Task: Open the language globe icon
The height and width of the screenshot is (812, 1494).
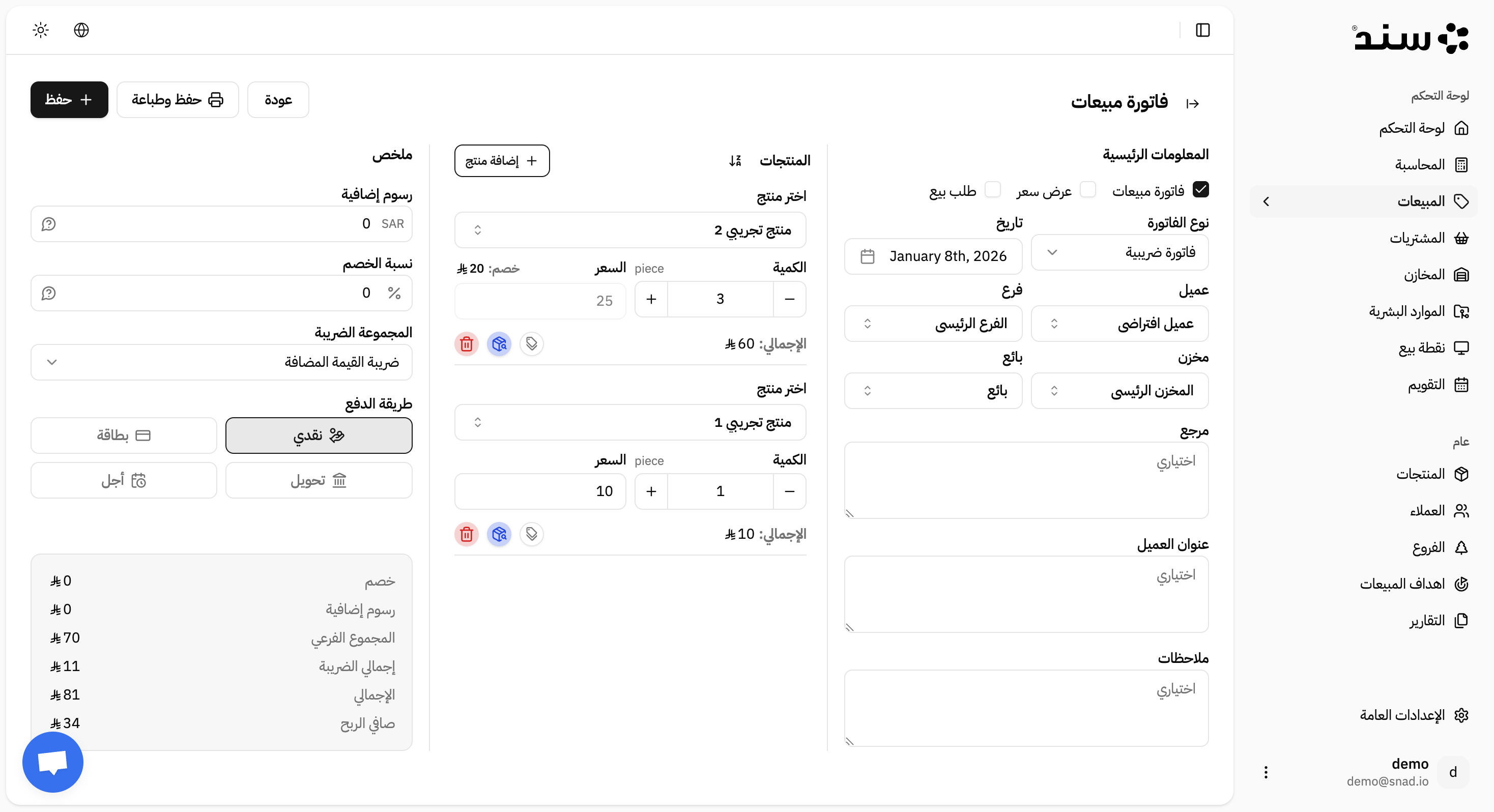Action: pos(81,30)
